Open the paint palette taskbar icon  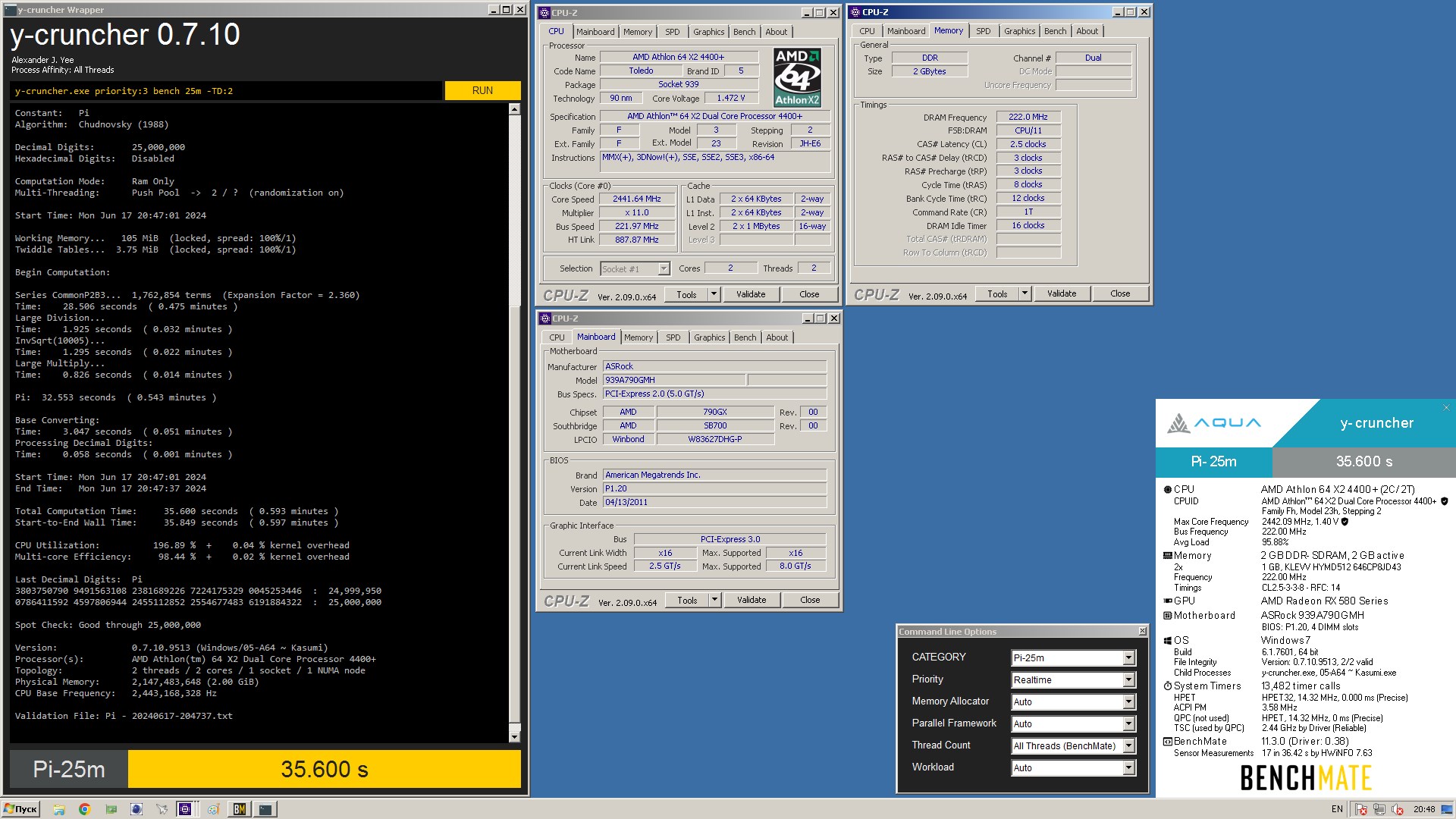pos(213,809)
